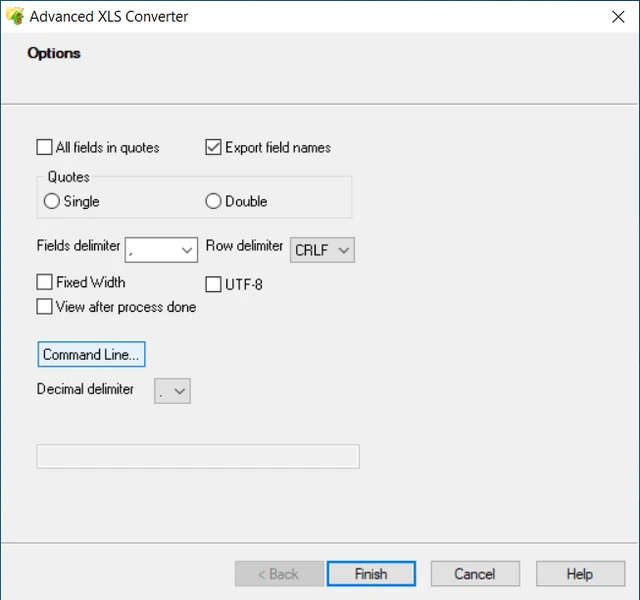
Task: Open the Command Line dialog button
Action: pyautogui.click(x=91, y=354)
